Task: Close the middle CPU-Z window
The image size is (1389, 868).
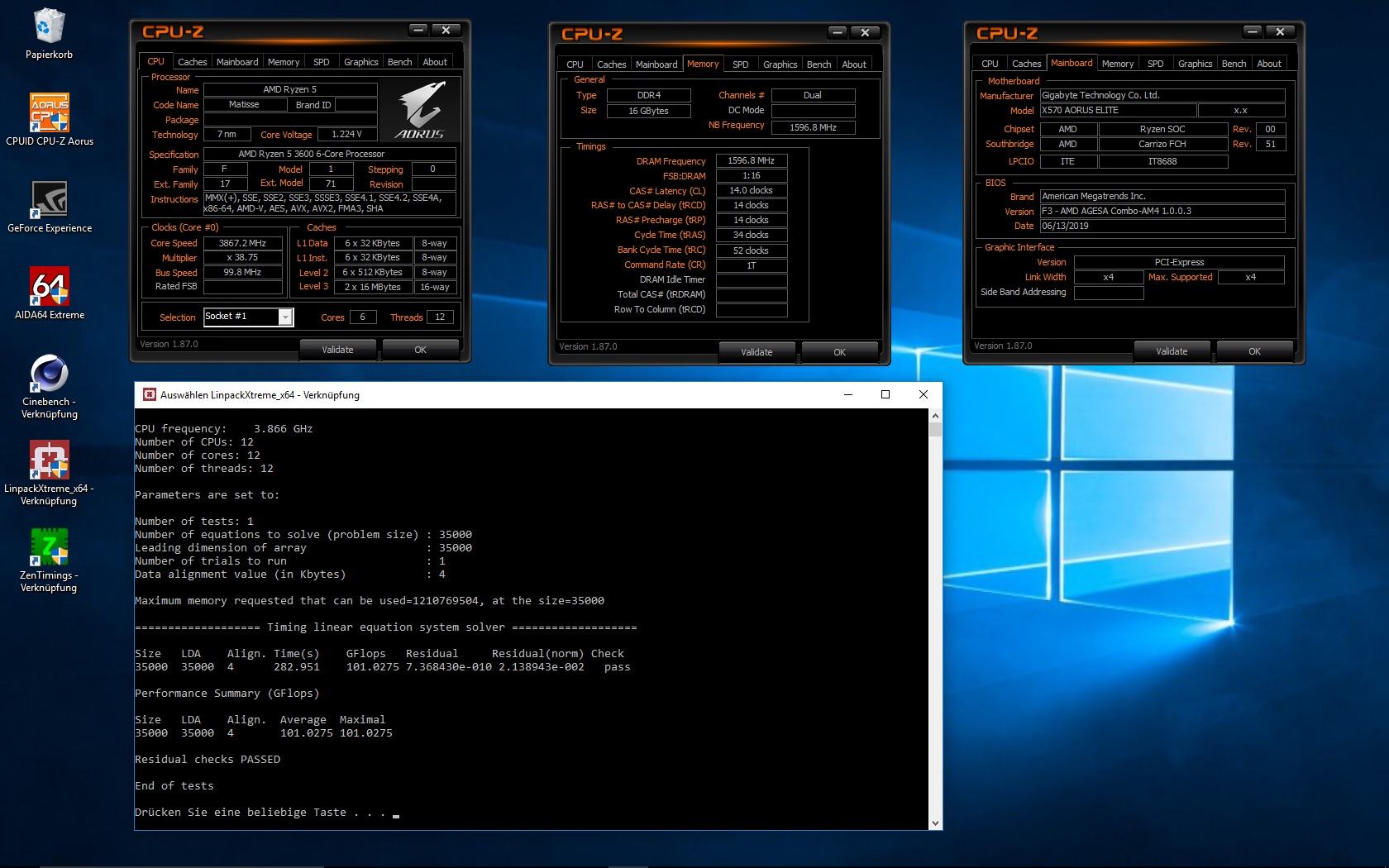Action: 865,32
